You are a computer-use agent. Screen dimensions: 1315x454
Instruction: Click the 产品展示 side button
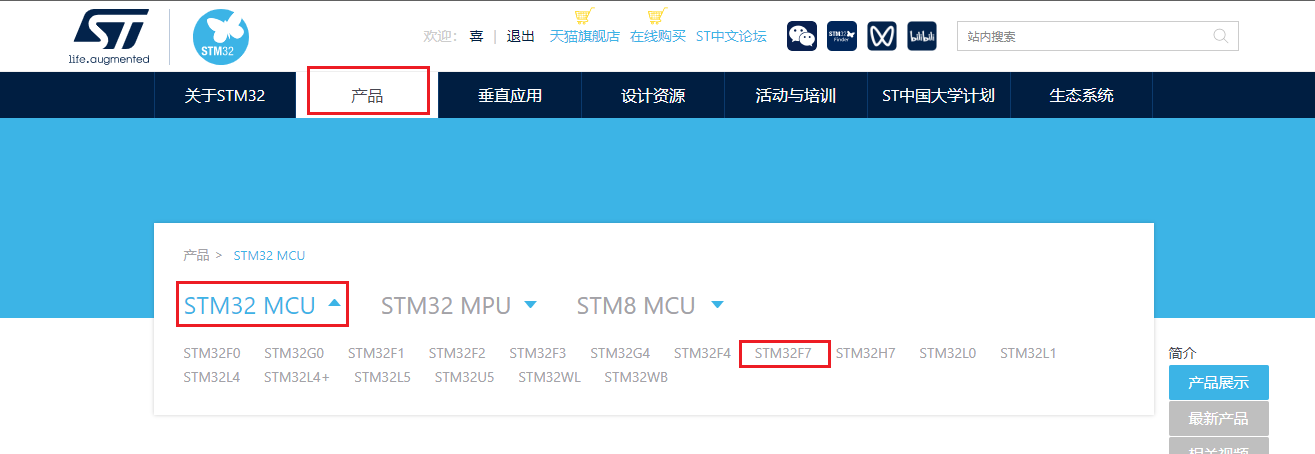[1218, 382]
